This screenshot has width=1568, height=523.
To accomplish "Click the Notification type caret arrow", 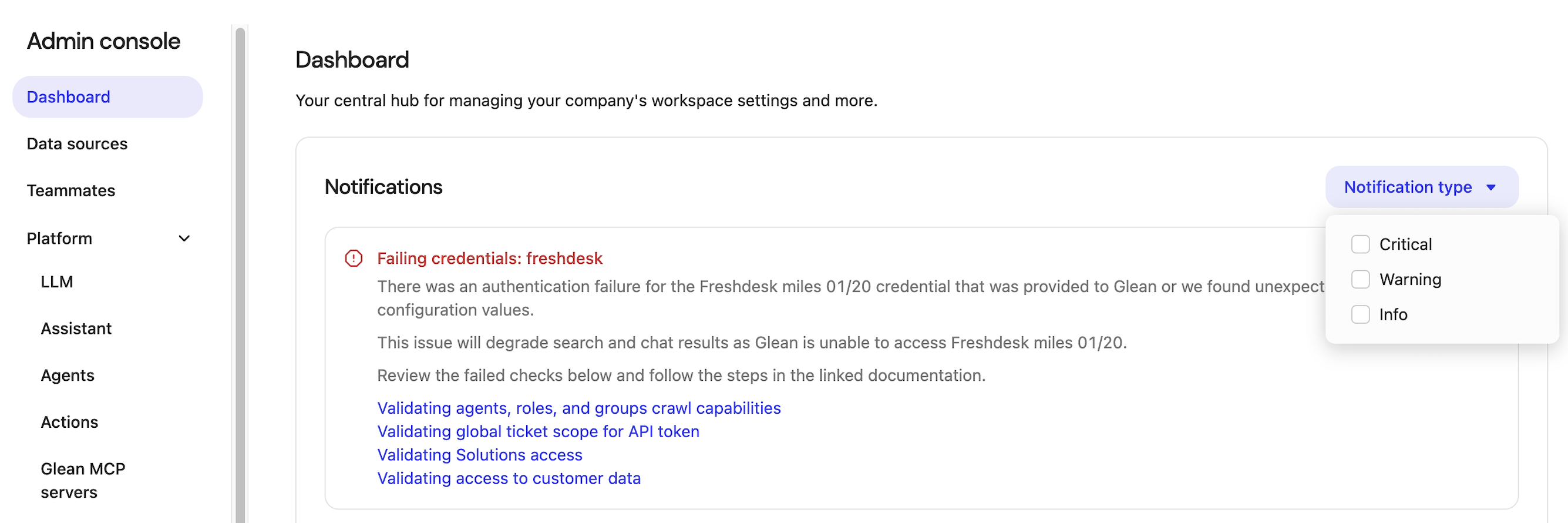I will tap(1490, 187).
